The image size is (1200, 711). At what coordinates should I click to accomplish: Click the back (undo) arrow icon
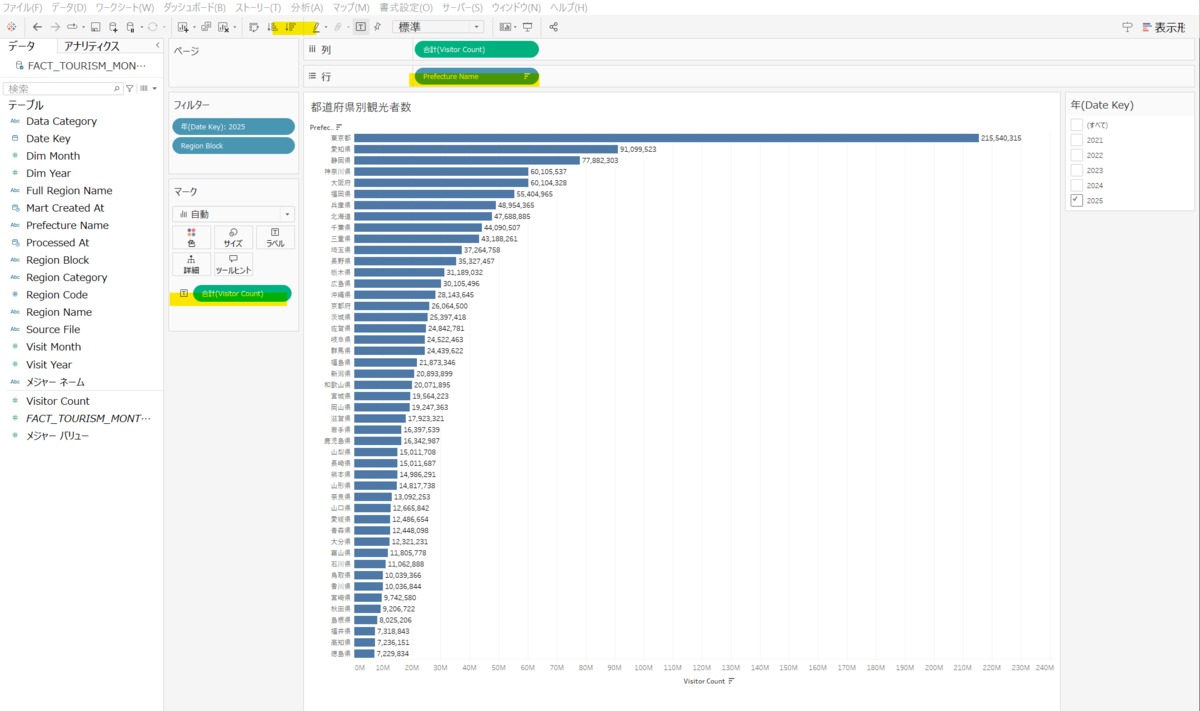click(38, 27)
